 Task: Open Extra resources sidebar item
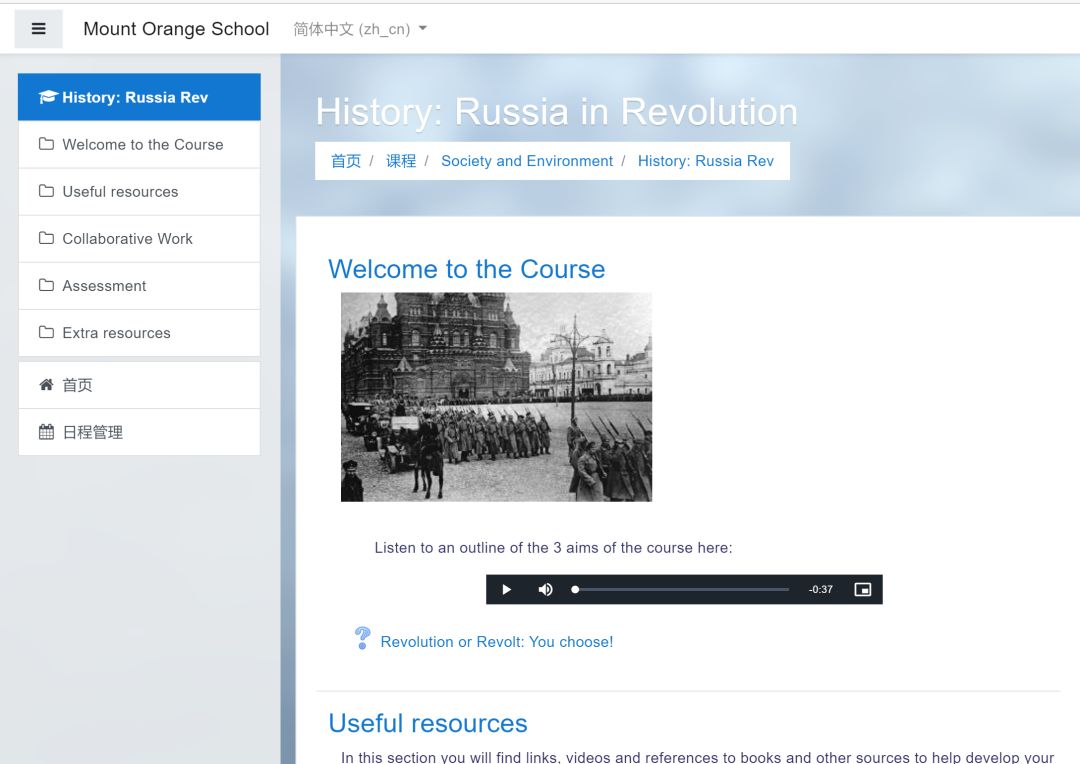click(x=116, y=333)
